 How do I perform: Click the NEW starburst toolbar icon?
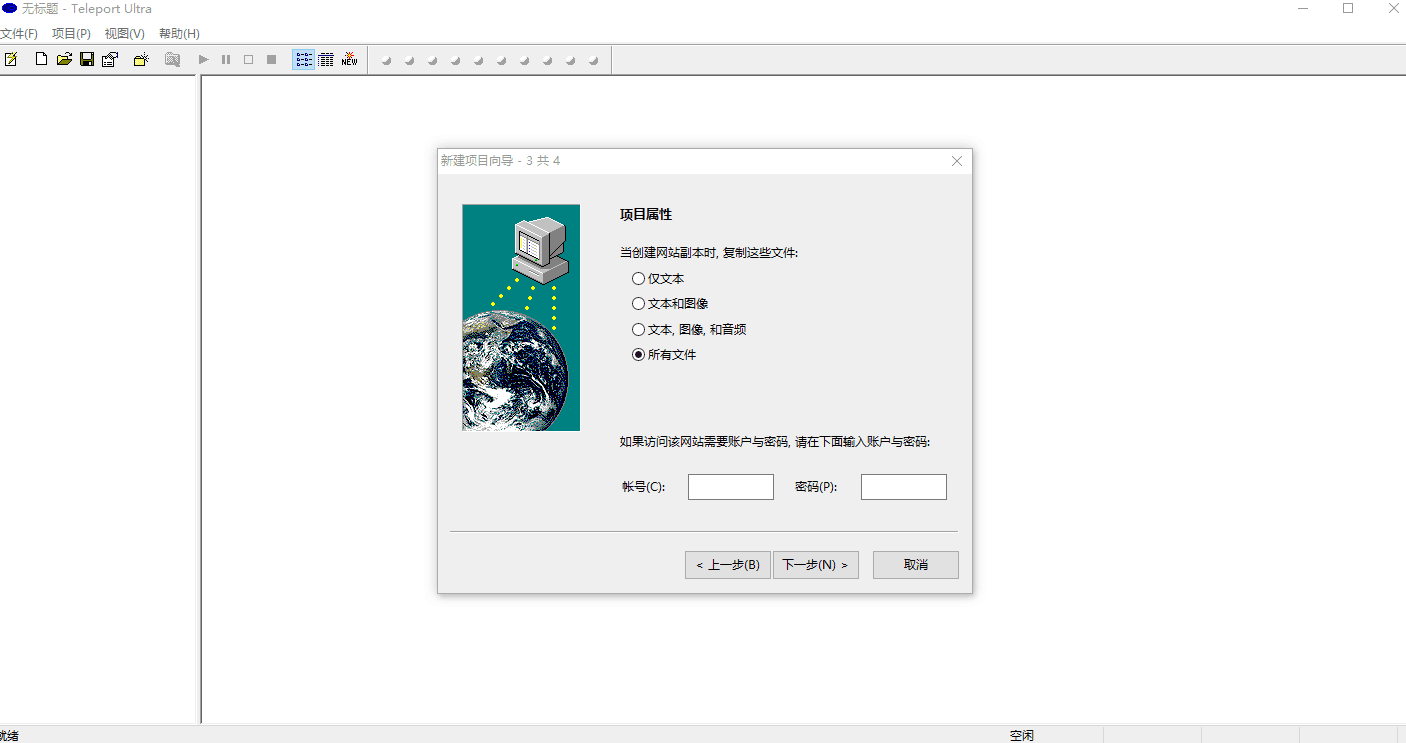349,59
